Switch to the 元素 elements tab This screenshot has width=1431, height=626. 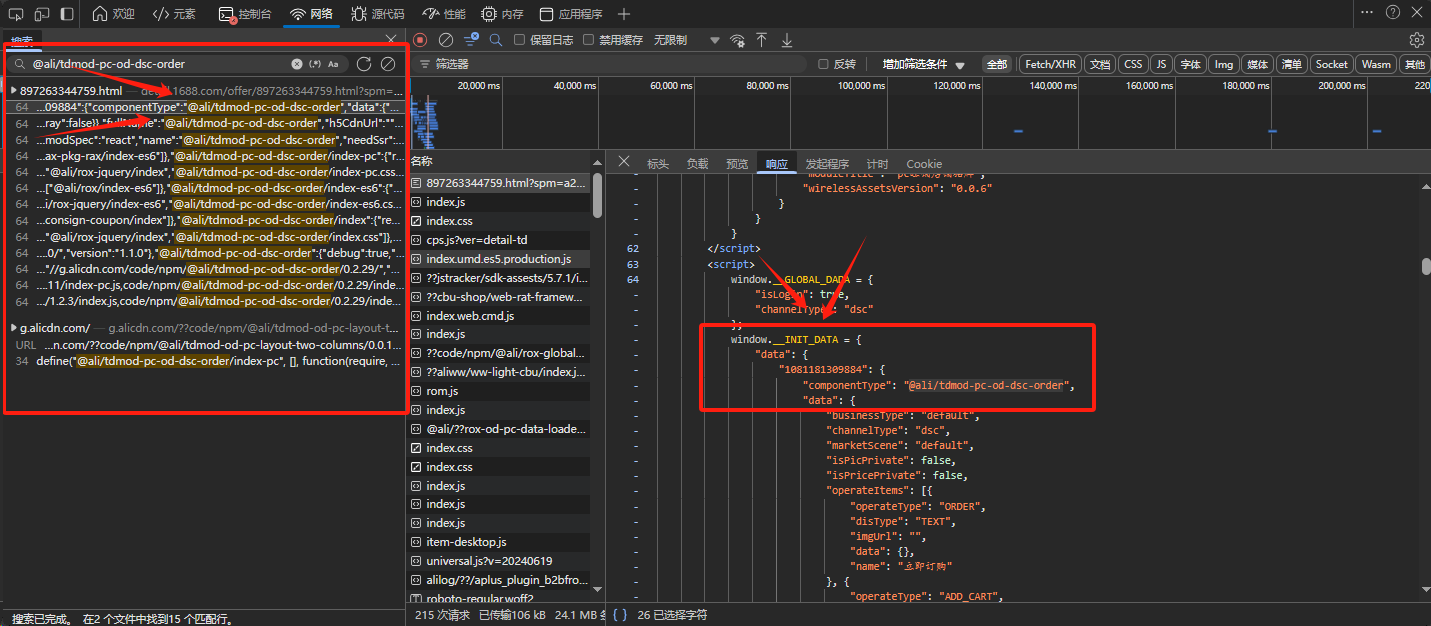tap(174, 14)
